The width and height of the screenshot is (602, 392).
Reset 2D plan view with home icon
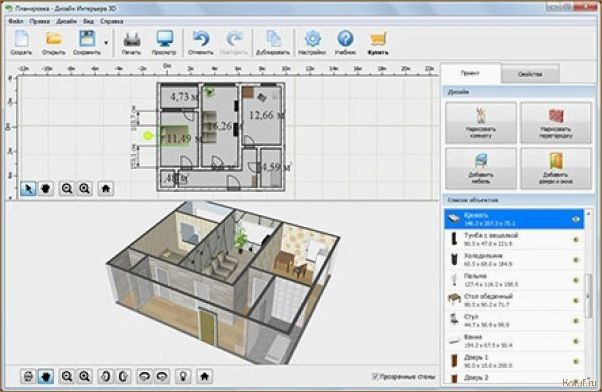click(106, 188)
